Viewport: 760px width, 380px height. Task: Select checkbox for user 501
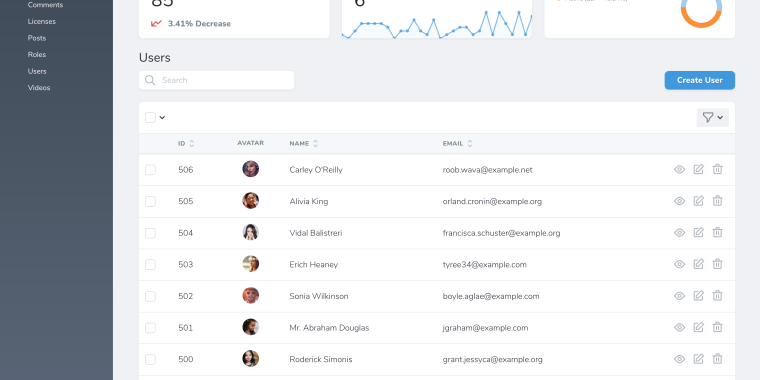tap(150, 328)
